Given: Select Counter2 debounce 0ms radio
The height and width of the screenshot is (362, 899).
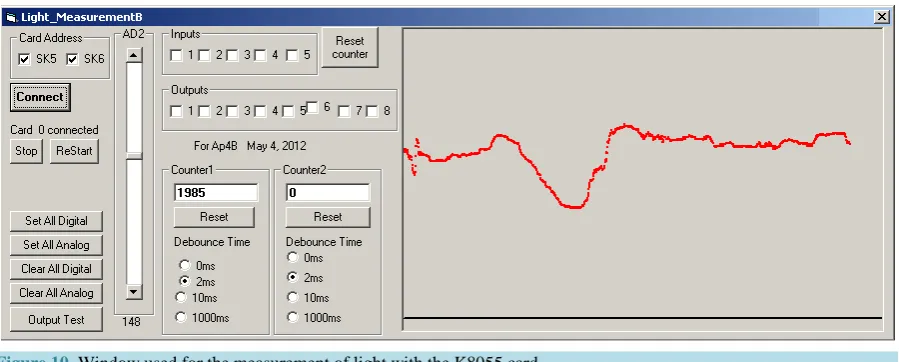Looking at the screenshot, I should point(293,257).
